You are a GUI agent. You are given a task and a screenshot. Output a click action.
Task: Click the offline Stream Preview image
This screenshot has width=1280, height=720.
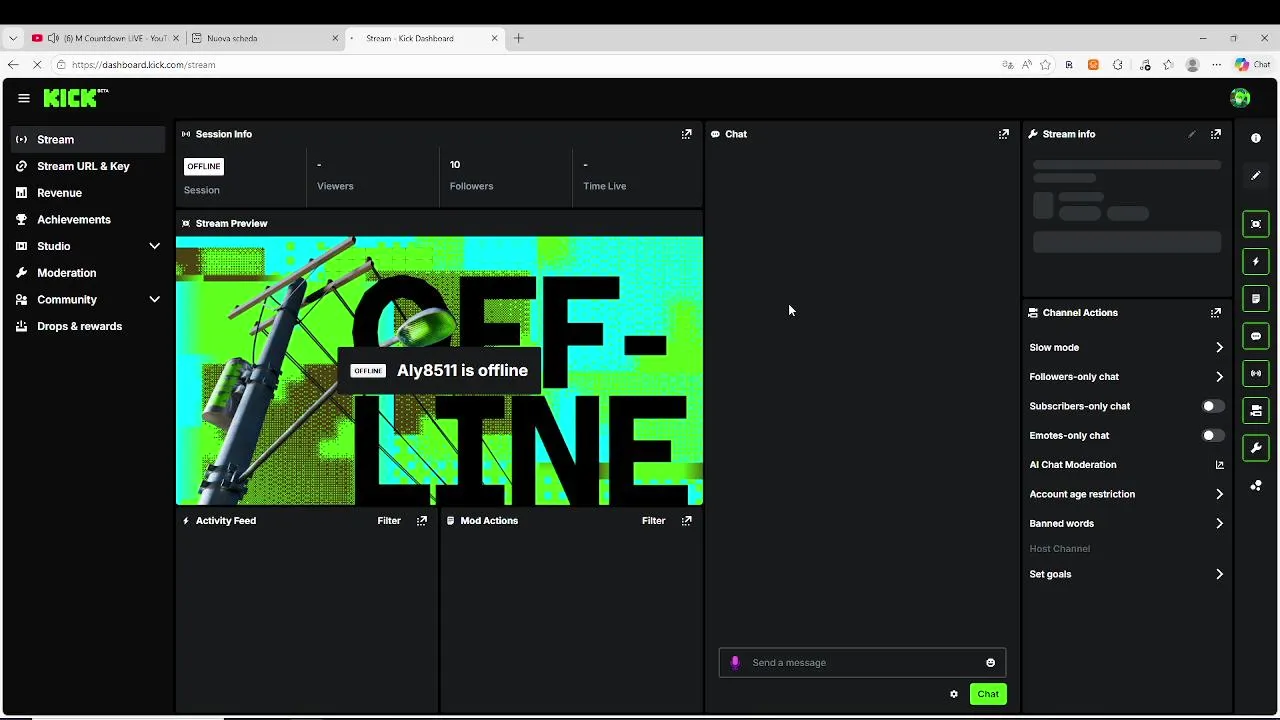coord(439,371)
